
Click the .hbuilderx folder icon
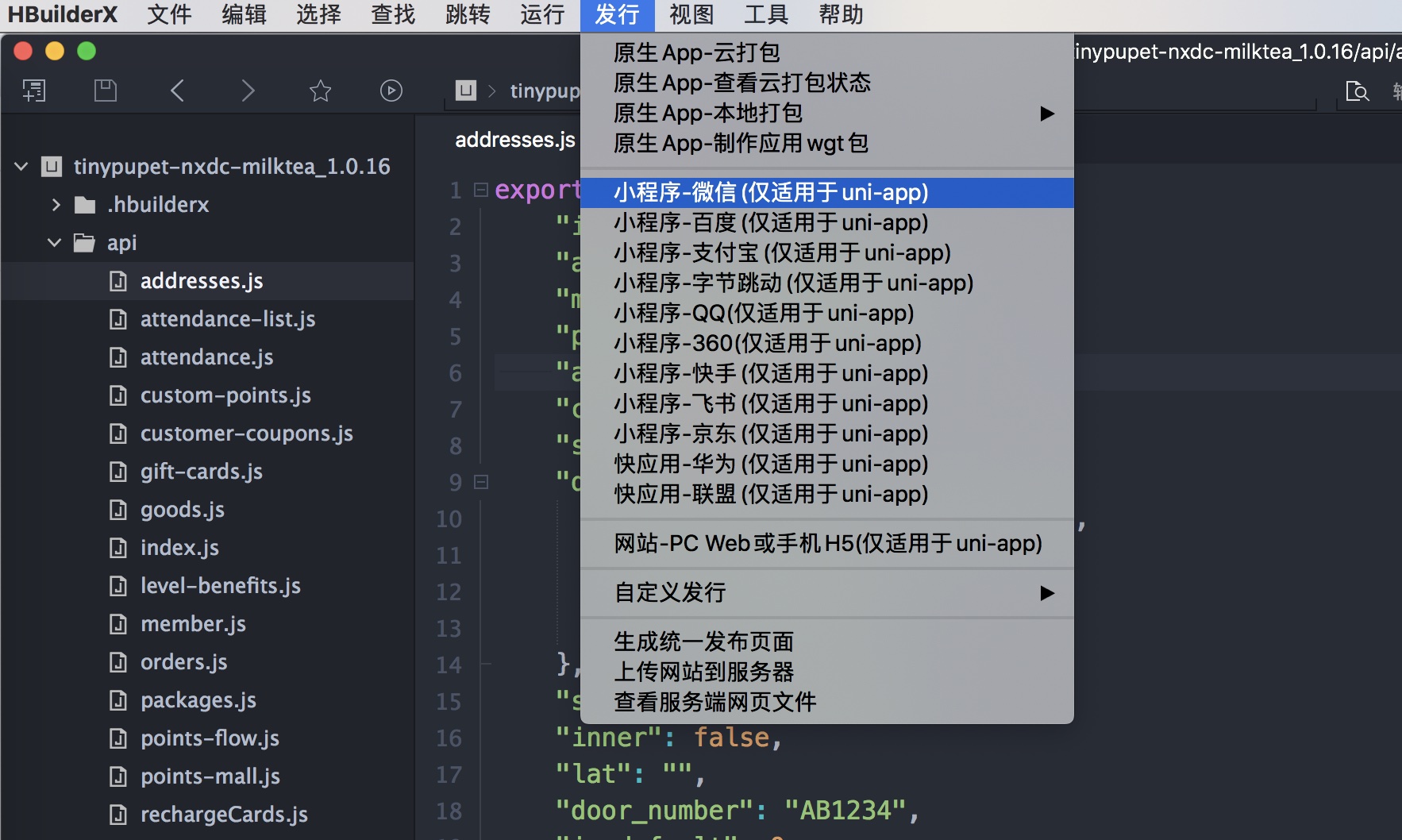point(85,205)
